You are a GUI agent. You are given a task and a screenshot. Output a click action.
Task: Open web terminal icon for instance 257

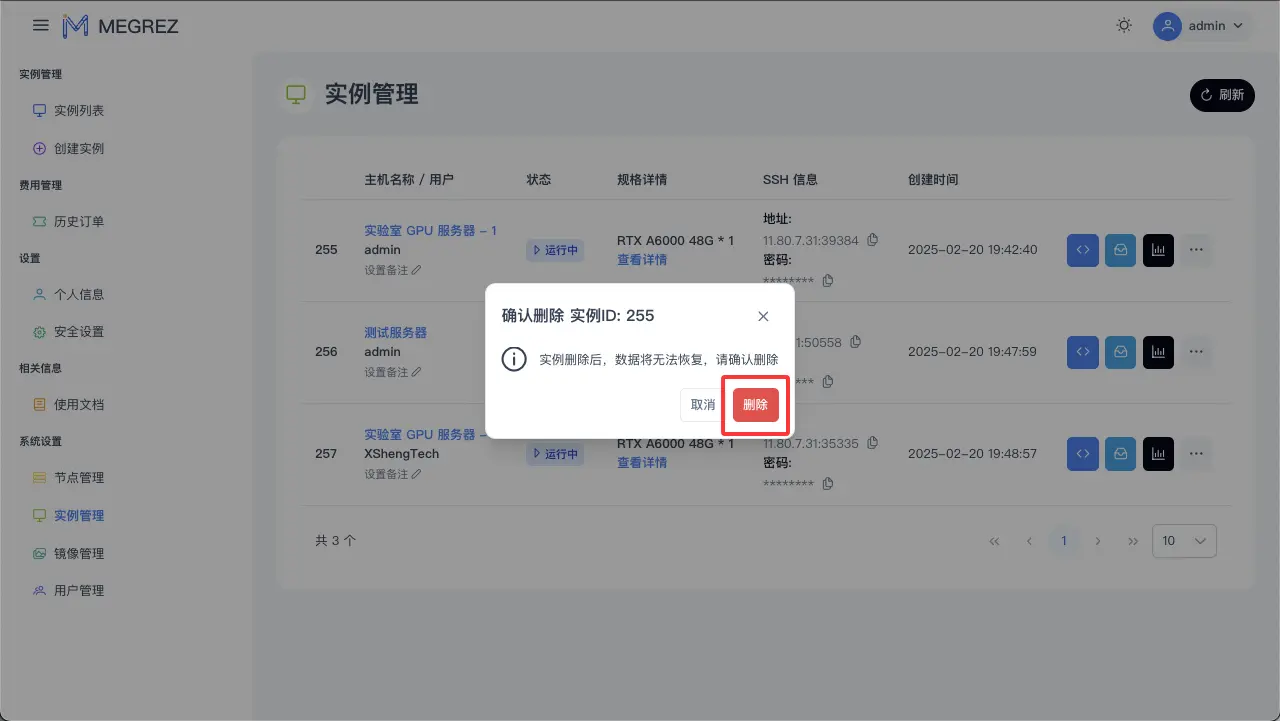(x=1082, y=453)
